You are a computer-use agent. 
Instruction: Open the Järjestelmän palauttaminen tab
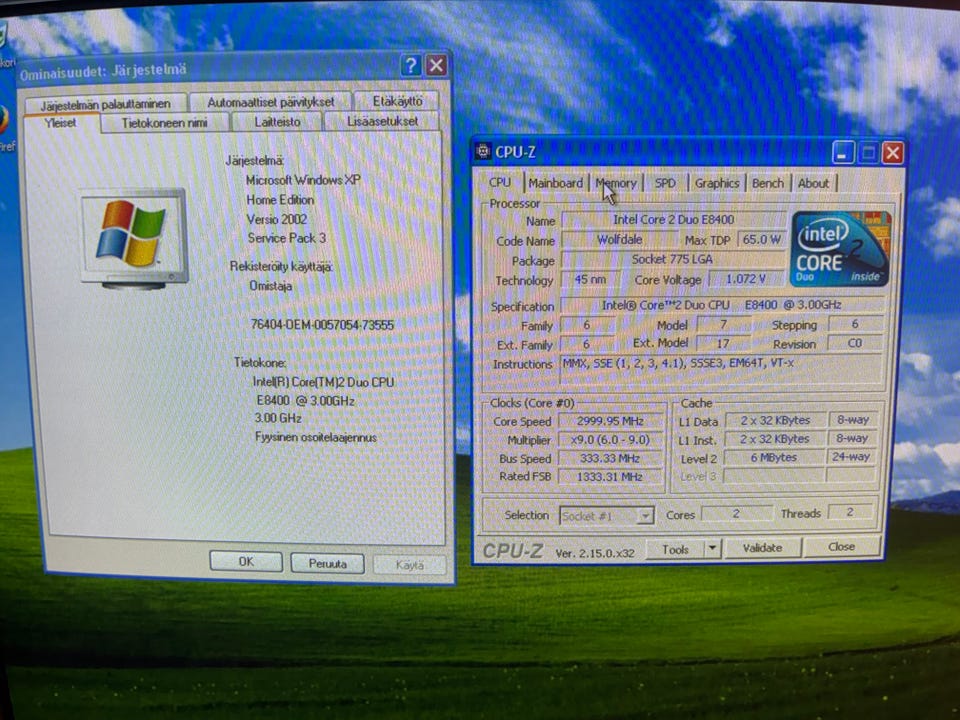(105, 103)
